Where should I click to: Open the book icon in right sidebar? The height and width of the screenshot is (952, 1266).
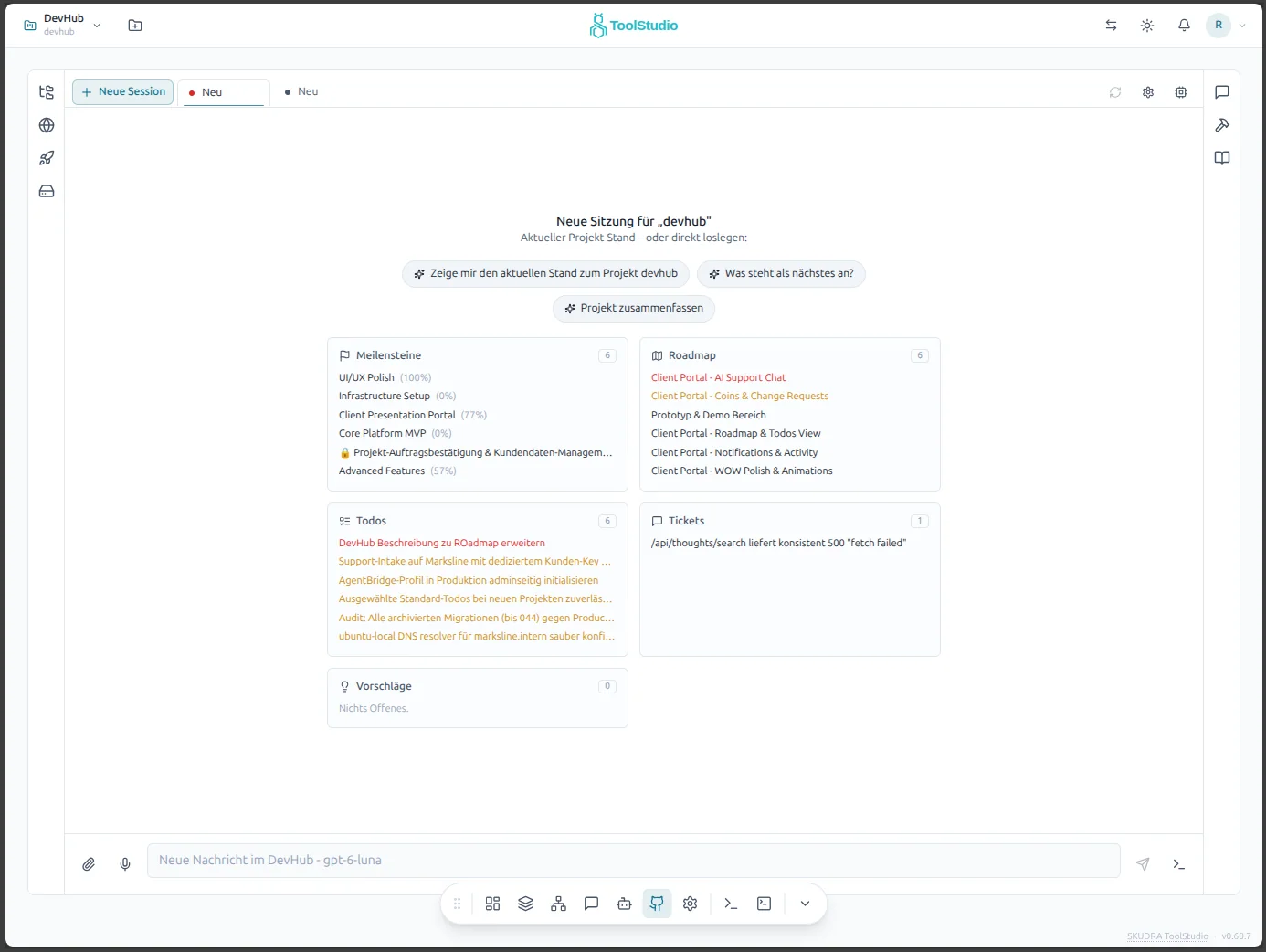coord(1222,158)
